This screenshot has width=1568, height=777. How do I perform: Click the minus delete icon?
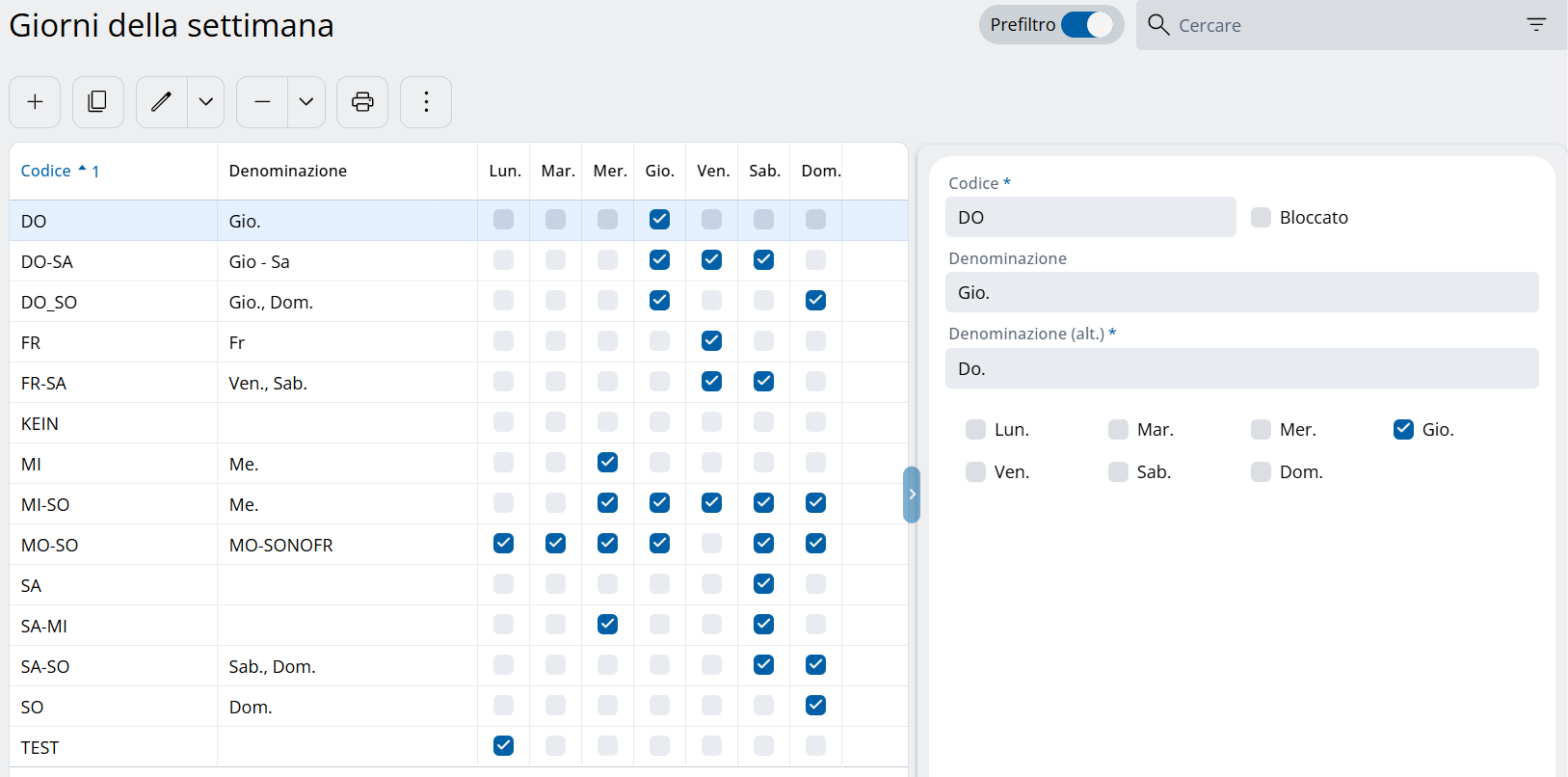[x=262, y=102]
